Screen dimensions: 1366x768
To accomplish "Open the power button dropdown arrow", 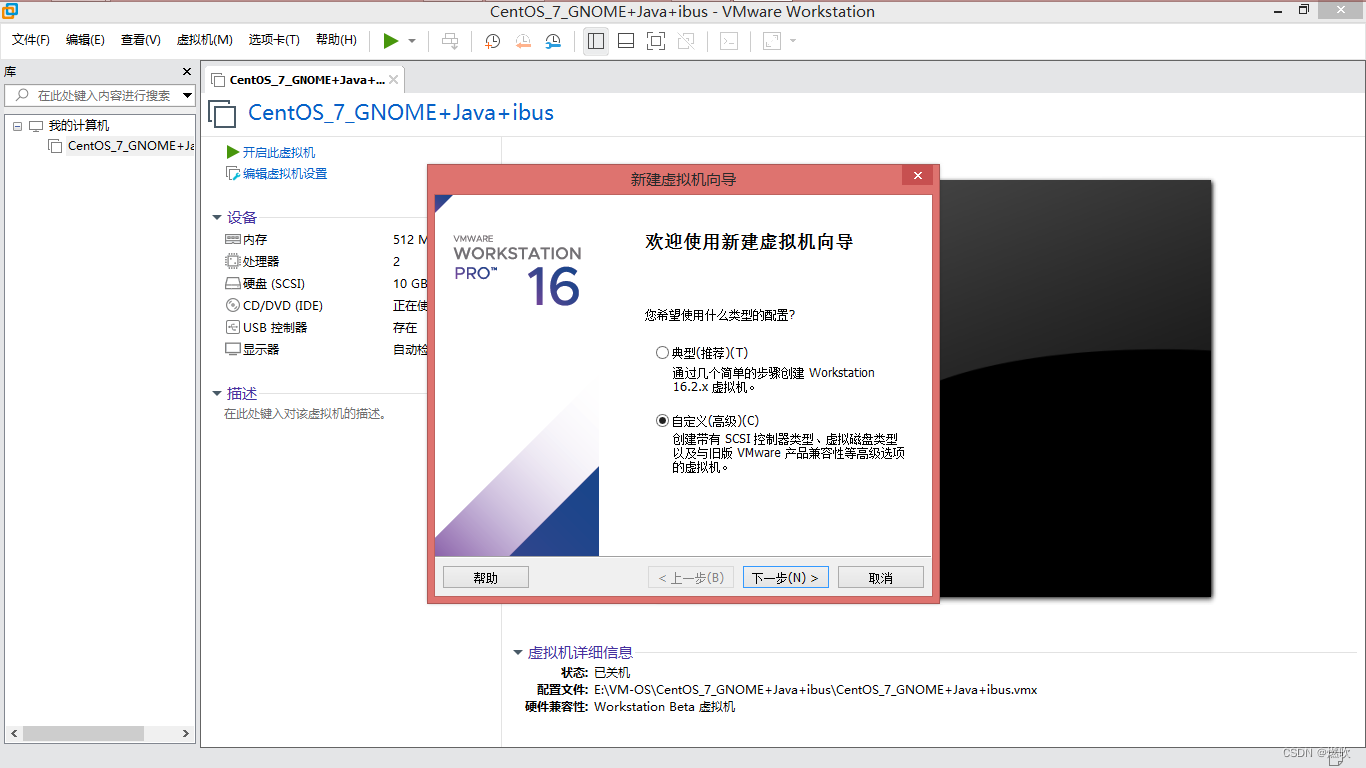I will click(x=409, y=41).
